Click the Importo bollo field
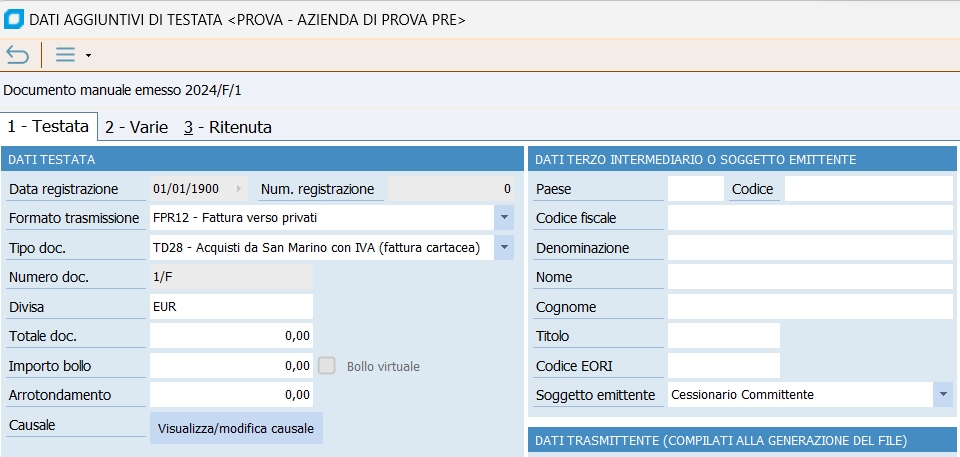 click(x=231, y=366)
